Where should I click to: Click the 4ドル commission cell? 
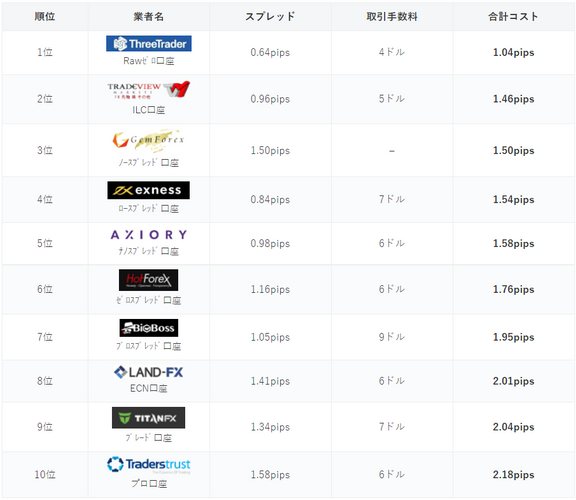(392, 52)
